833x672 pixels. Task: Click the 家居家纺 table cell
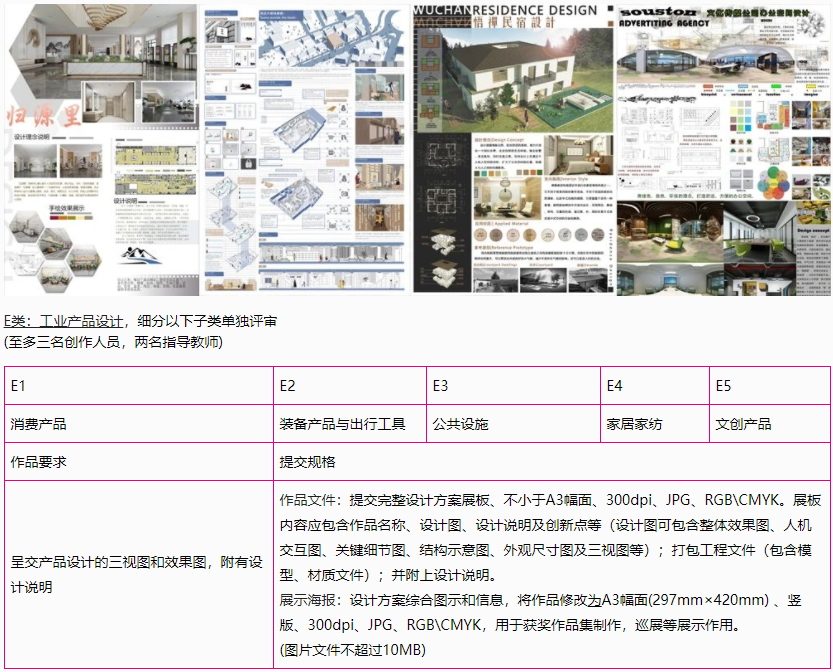655,424
